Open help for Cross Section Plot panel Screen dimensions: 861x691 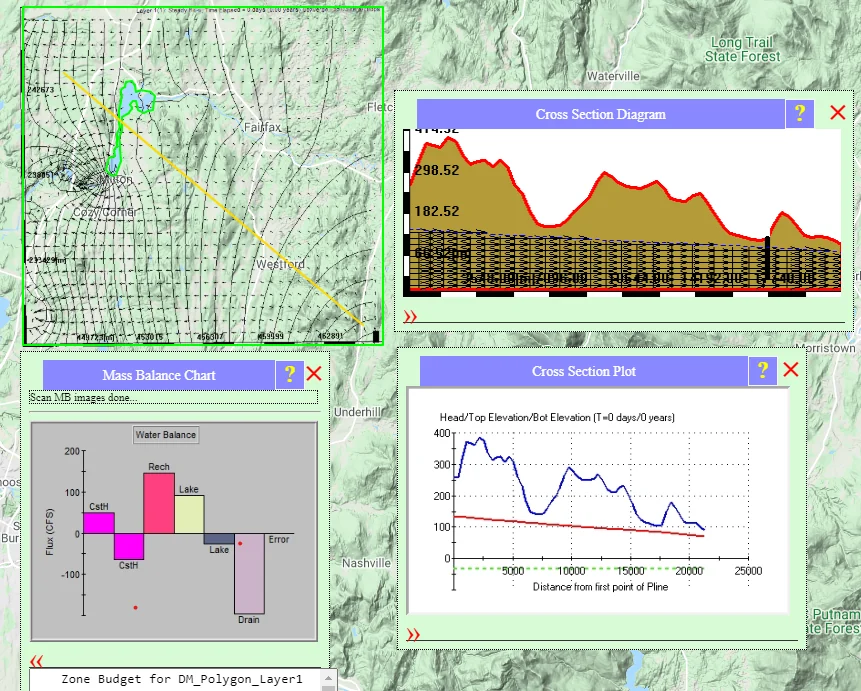(x=763, y=371)
